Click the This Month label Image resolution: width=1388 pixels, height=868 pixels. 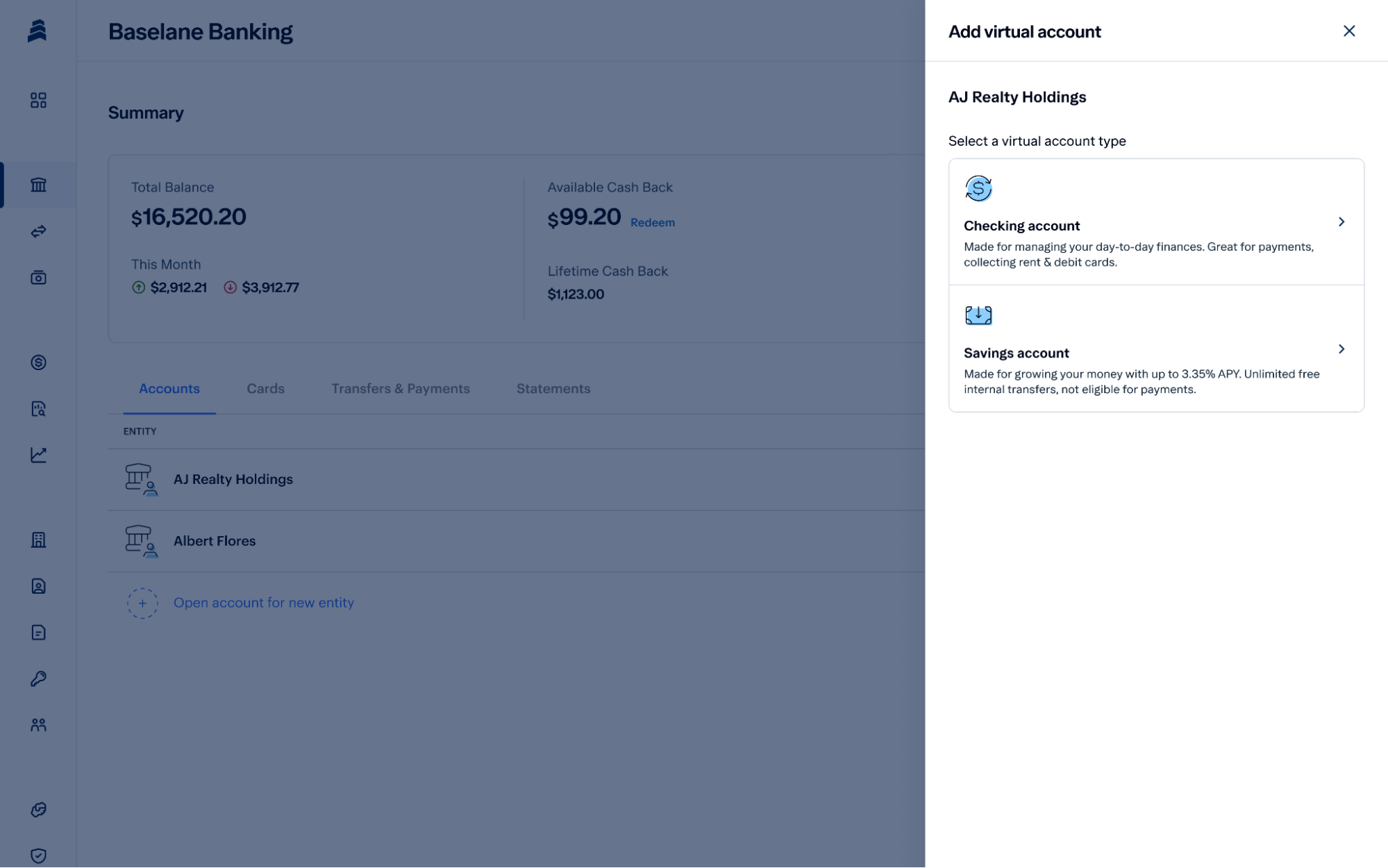pos(166,265)
